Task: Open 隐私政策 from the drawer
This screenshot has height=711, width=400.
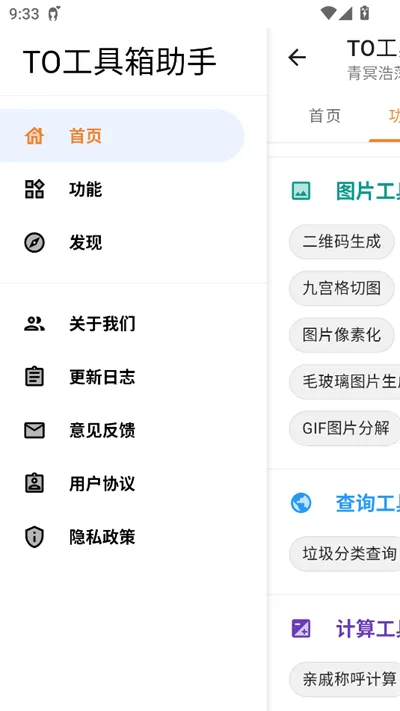Action: (122, 537)
